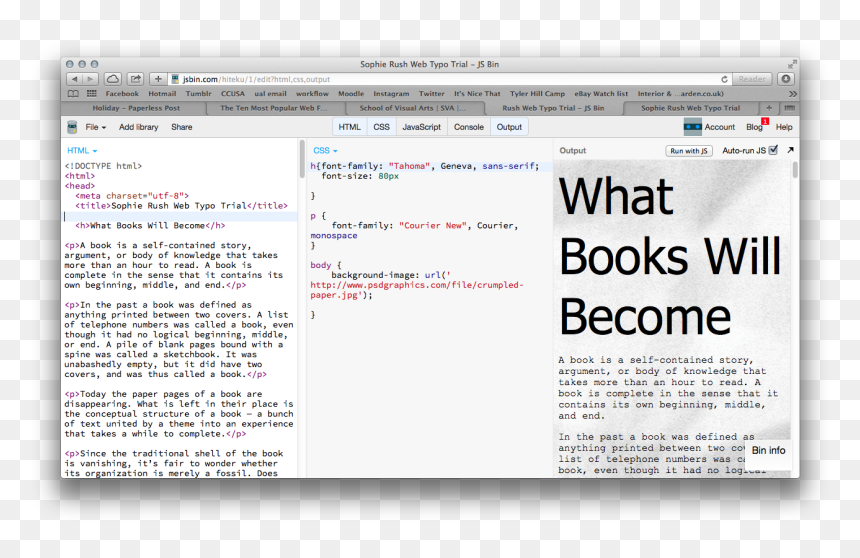Show all tabs using the tab overview icon
Viewport: 860px width, 558px height.
[x=789, y=108]
